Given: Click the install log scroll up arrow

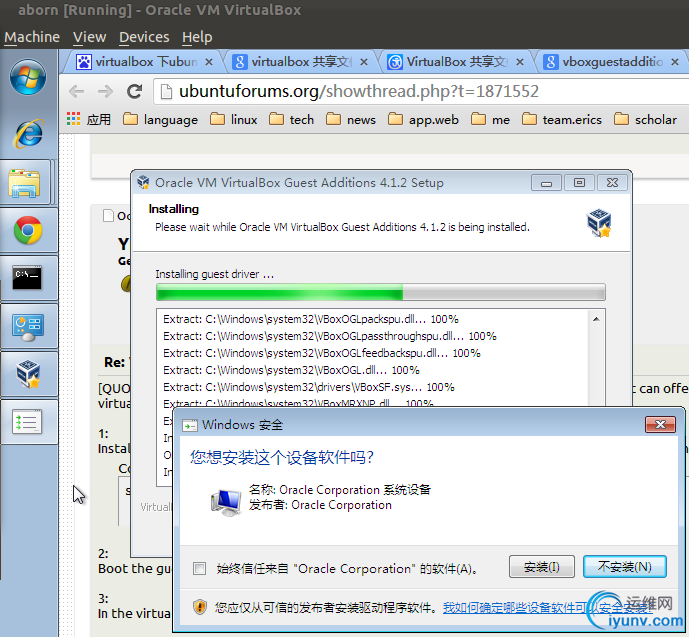Looking at the screenshot, I should pos(596,319).
